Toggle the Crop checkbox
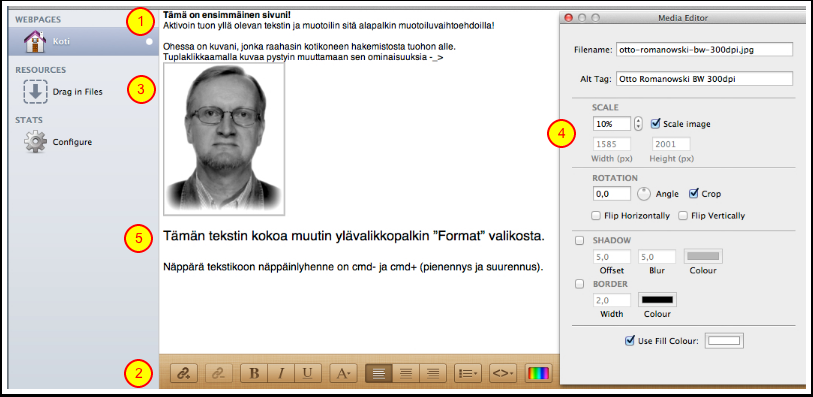Viewport: 813px width, 397px height. click(693, 194)
